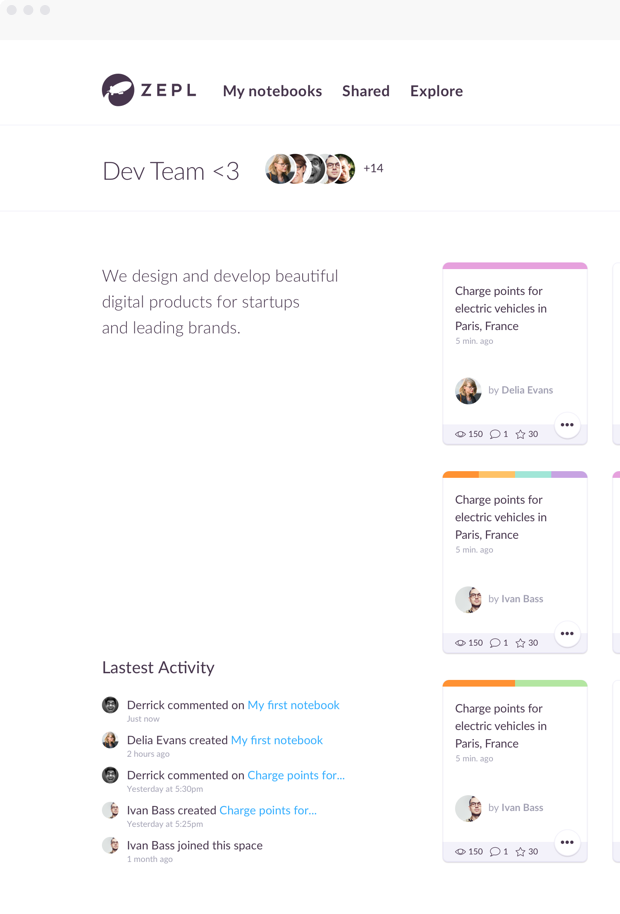Show the +14 additional team members
The image size is (620, 914).
[x=373, y=168]
